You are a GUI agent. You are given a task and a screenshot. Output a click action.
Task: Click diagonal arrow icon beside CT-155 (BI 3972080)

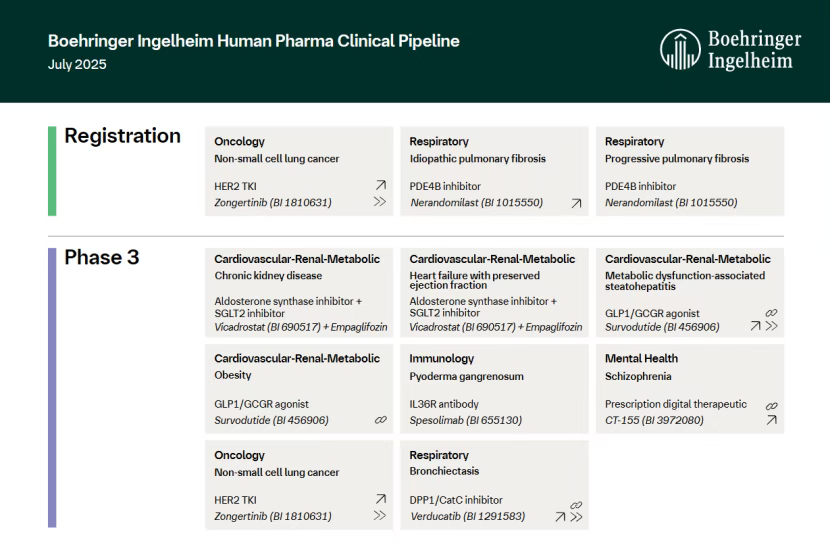pos(771,420)
